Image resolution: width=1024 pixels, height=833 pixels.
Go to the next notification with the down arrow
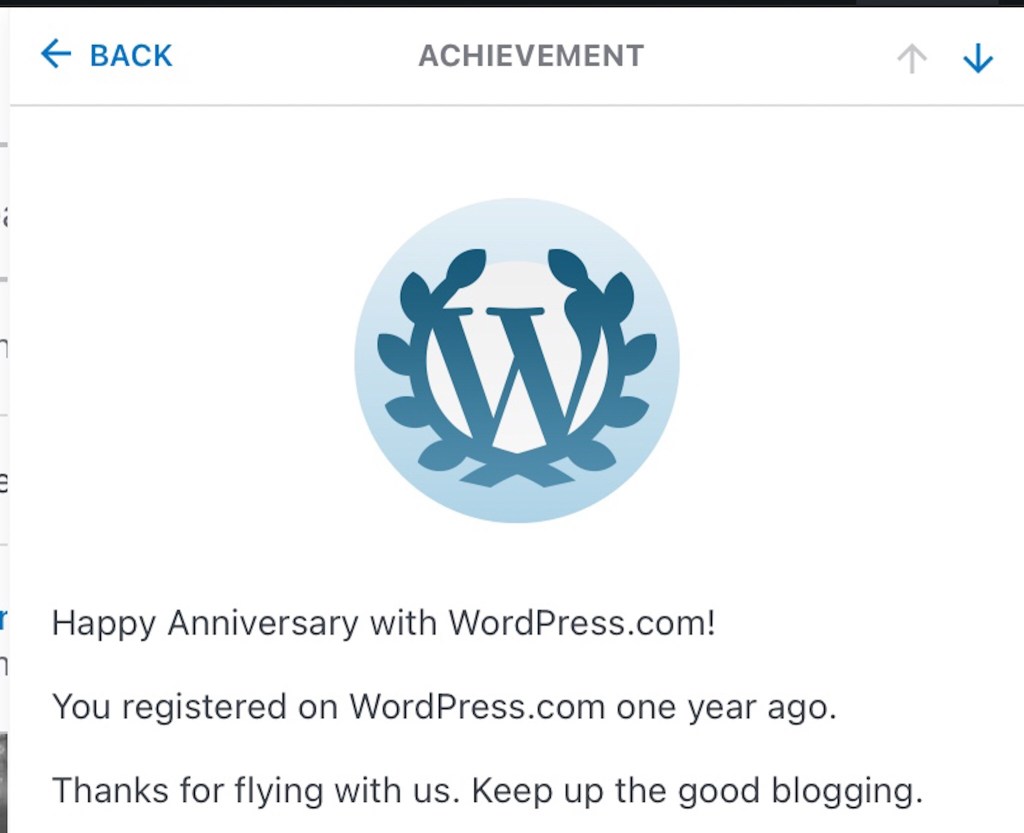977,59
